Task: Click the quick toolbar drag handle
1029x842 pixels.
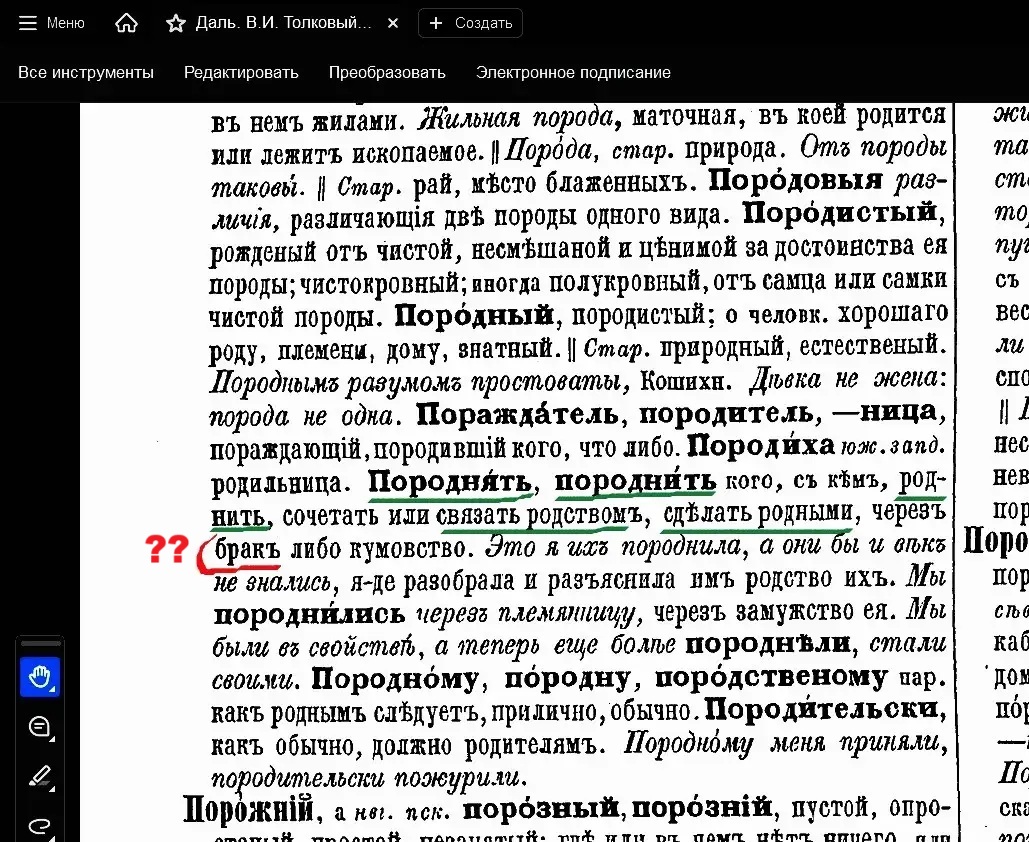Action: (40, 644)
